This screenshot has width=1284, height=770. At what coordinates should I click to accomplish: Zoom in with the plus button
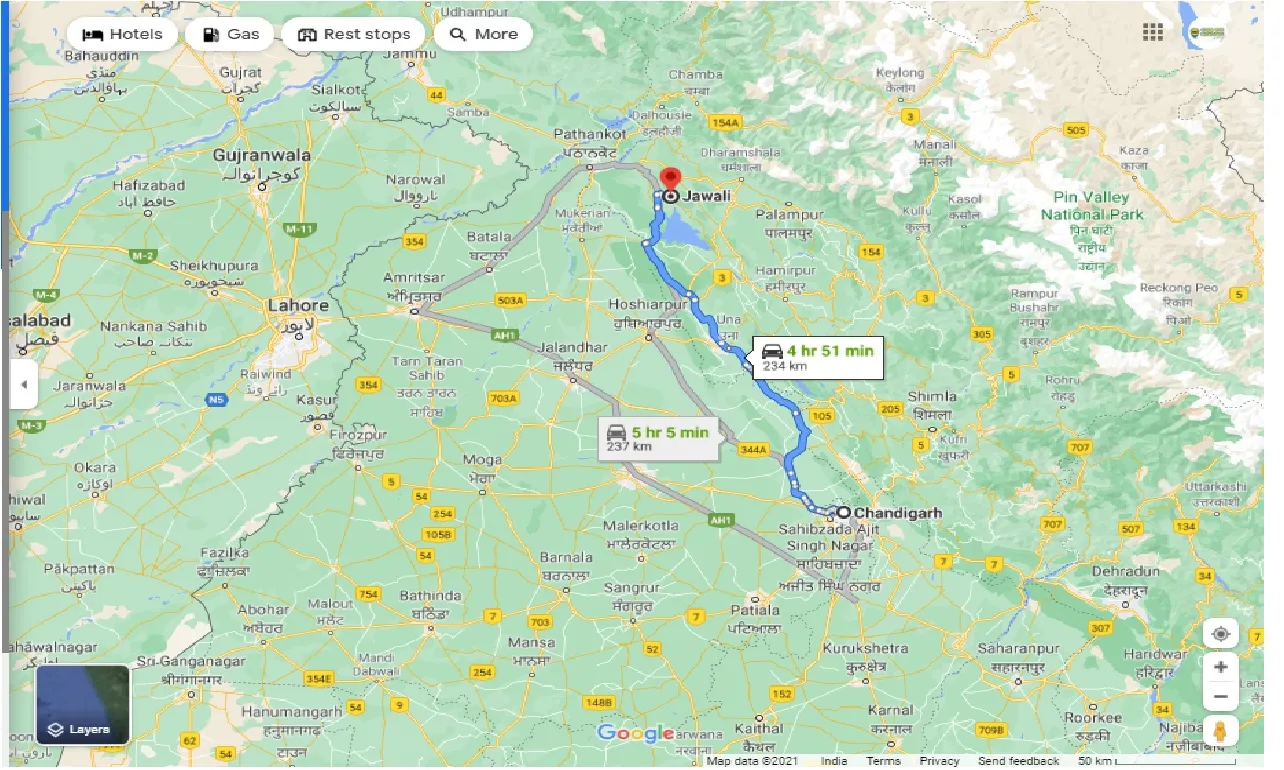click(x=1220, y=667)
